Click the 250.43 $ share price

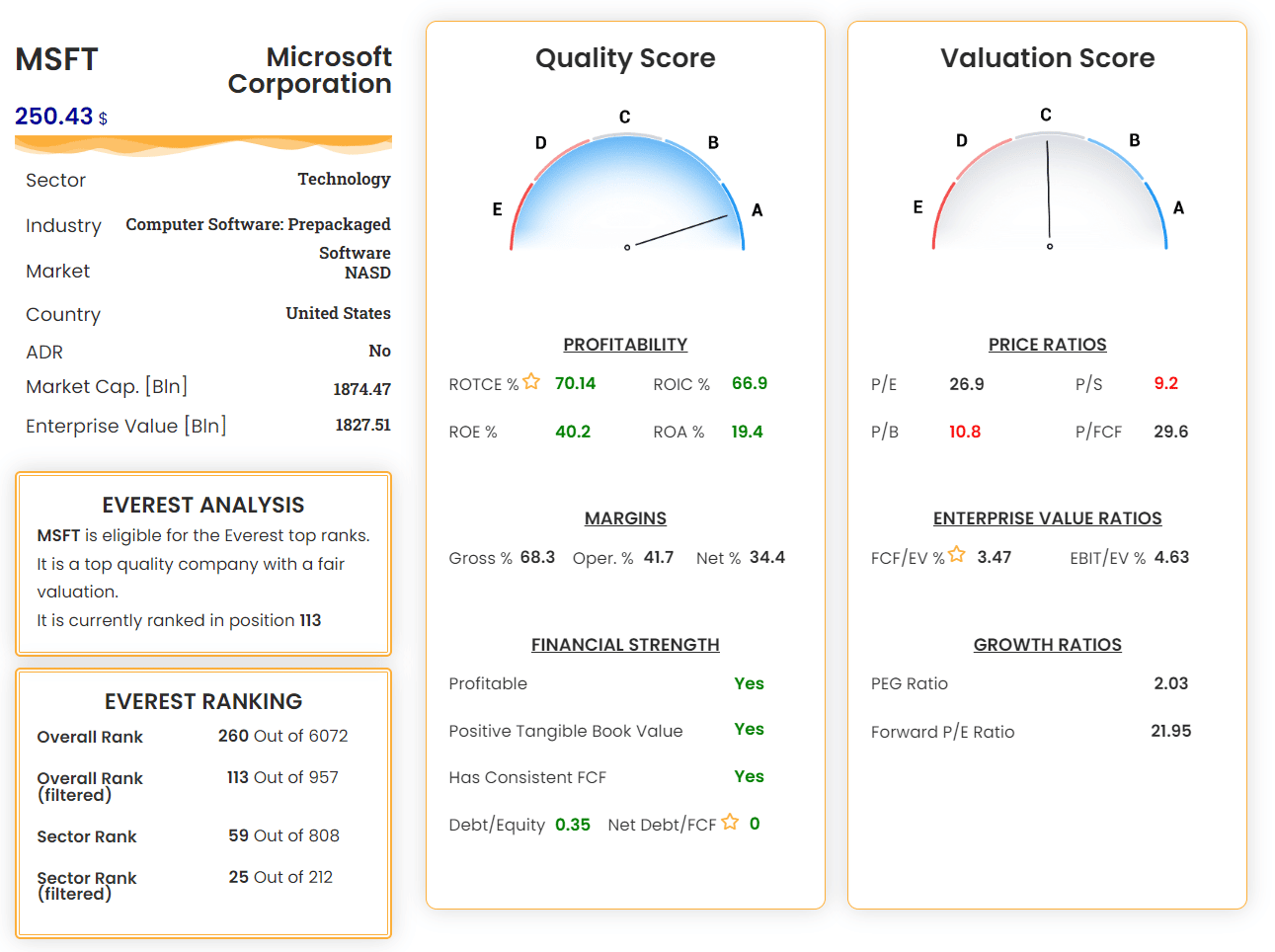(x=61, y=117)
